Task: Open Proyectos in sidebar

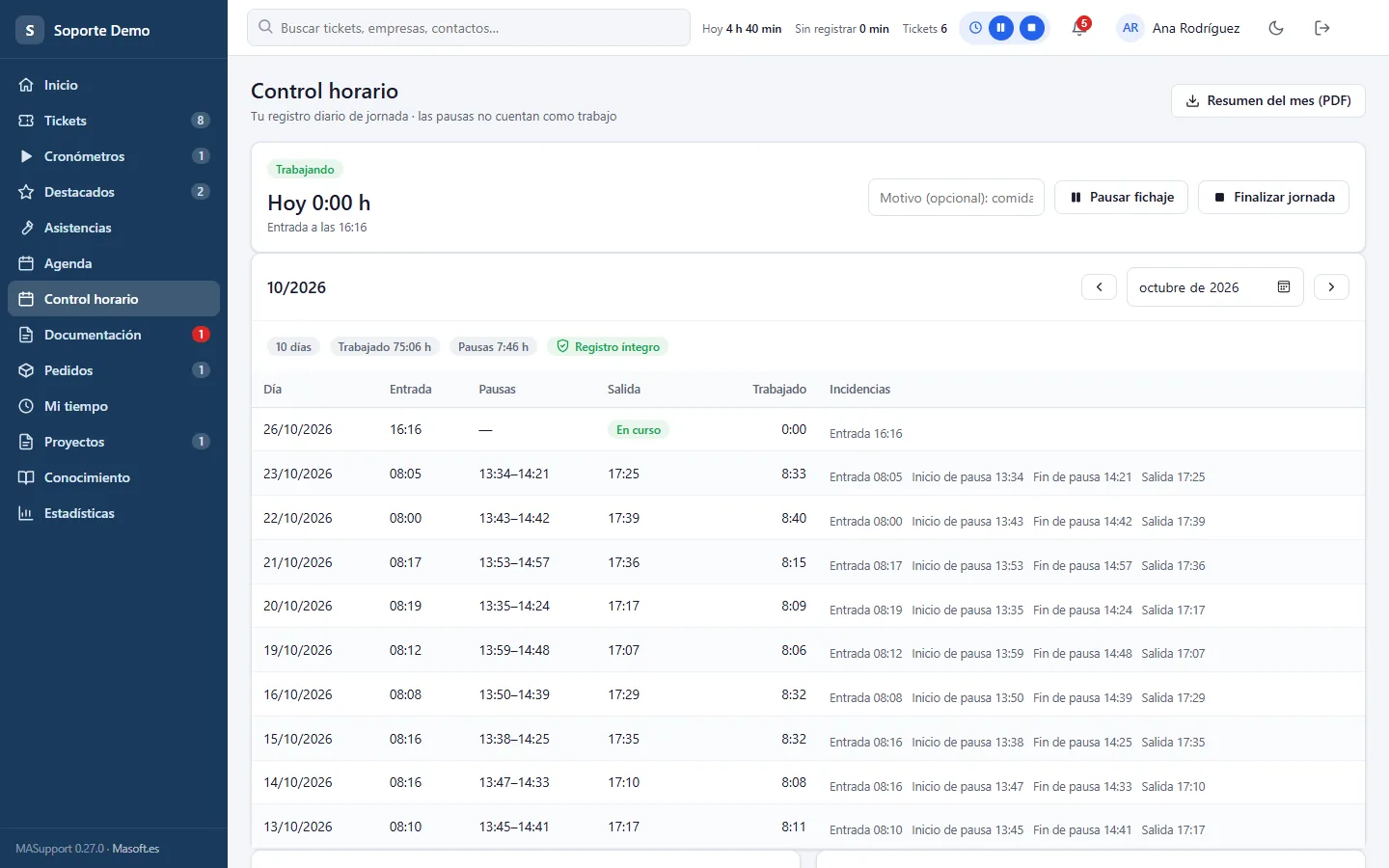Action: click(114, 442)
